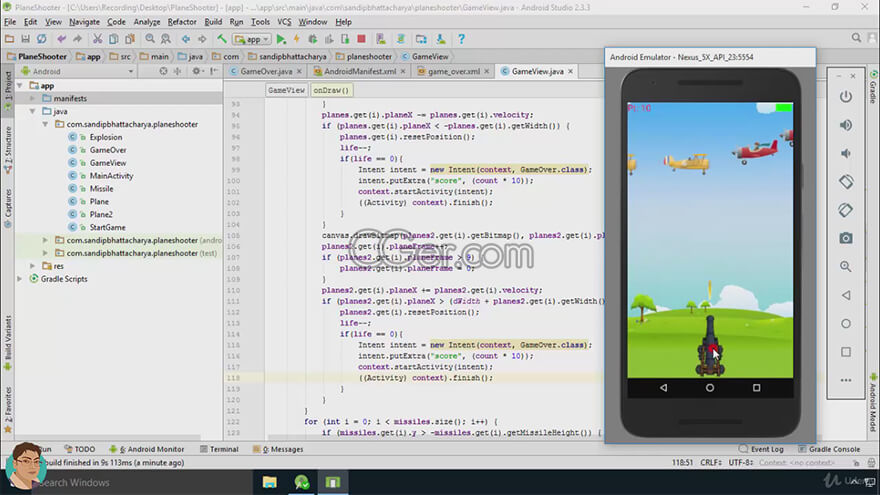Switch to the game_over.xml tab
Image resolution: width=880 pixels, height=495 pixels.
click(453, 71)
